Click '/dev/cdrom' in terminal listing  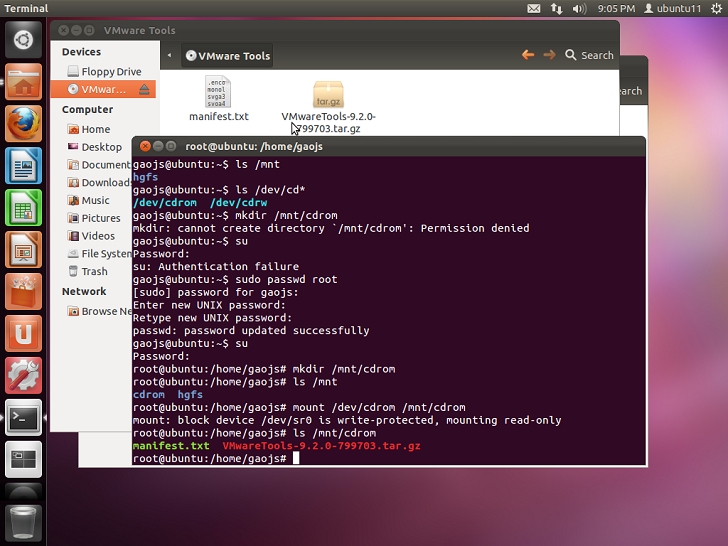point(165,203)
